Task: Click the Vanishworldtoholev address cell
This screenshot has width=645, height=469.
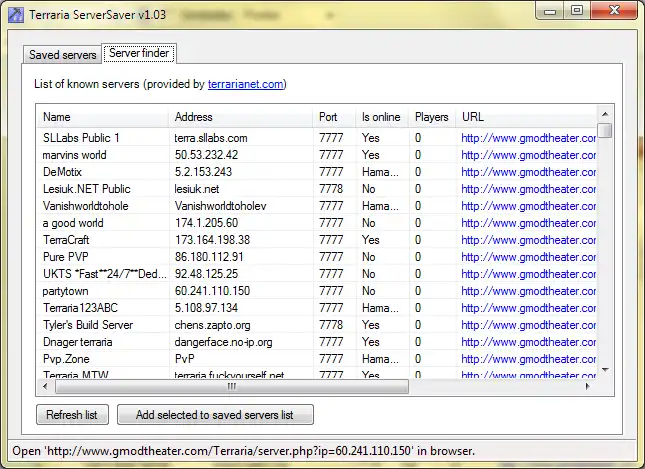Action: (220, 206)
